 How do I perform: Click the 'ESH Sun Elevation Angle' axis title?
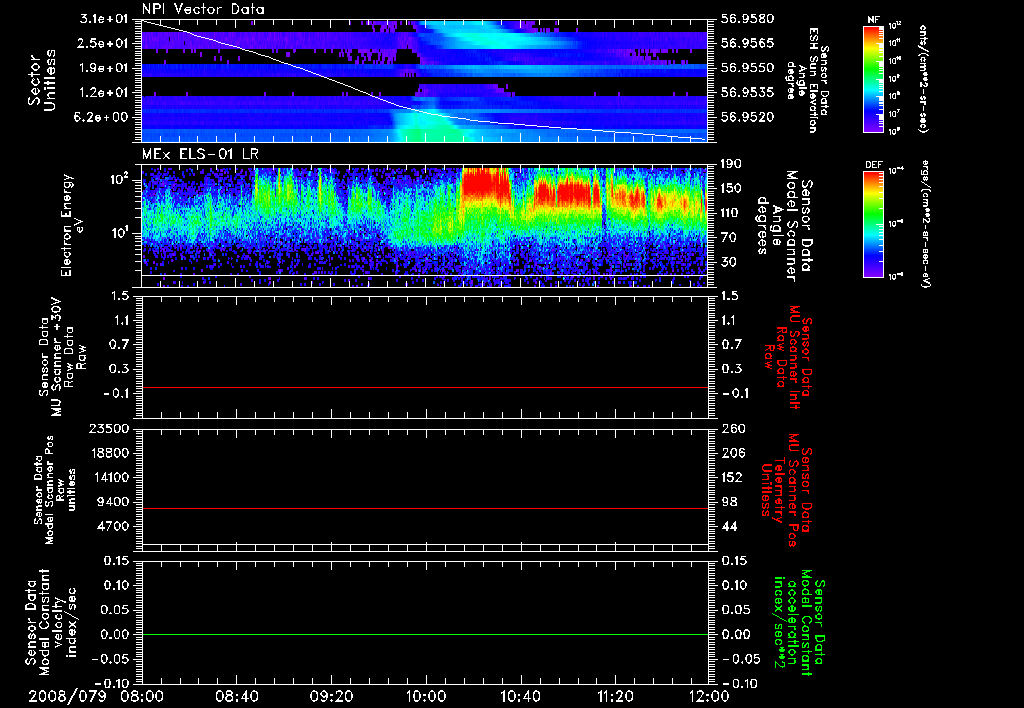808,80
